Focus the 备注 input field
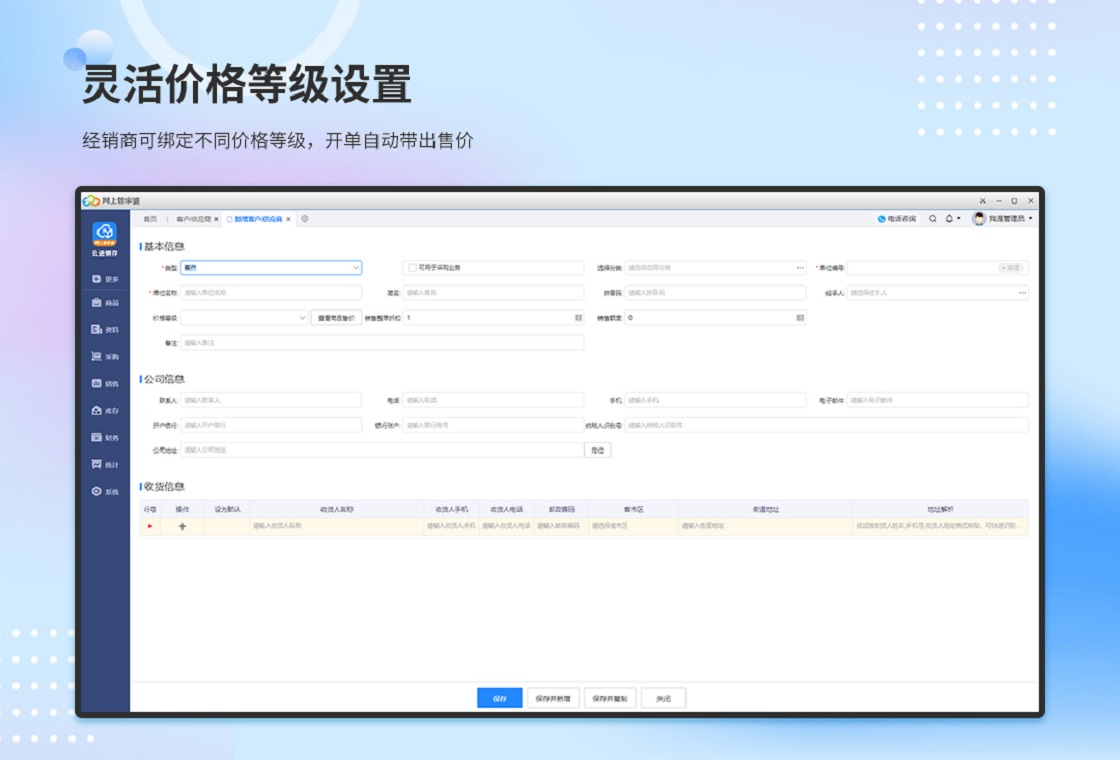This screenshot has height=760, width=1120. 382,343
